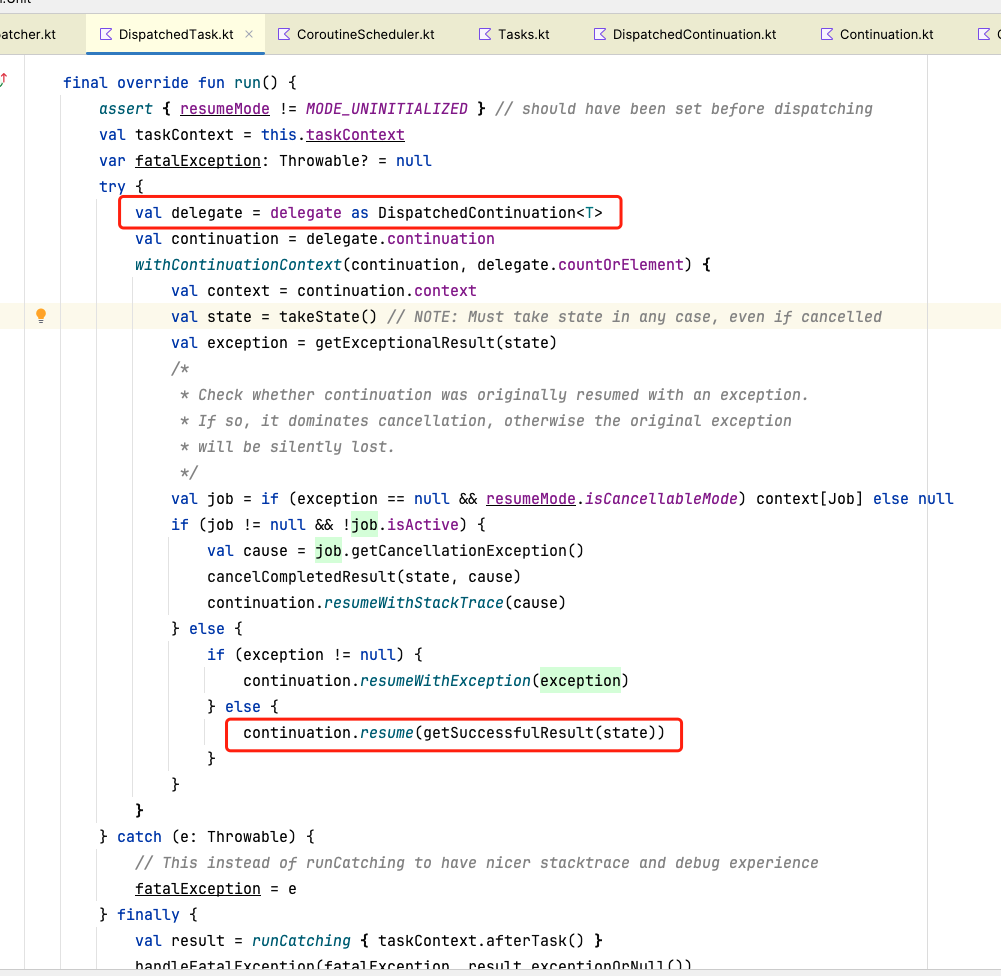Click the yellow lightbulb quick-fix icon
The width and height of the screenshot is (1001, 976).
coord(41,316)
